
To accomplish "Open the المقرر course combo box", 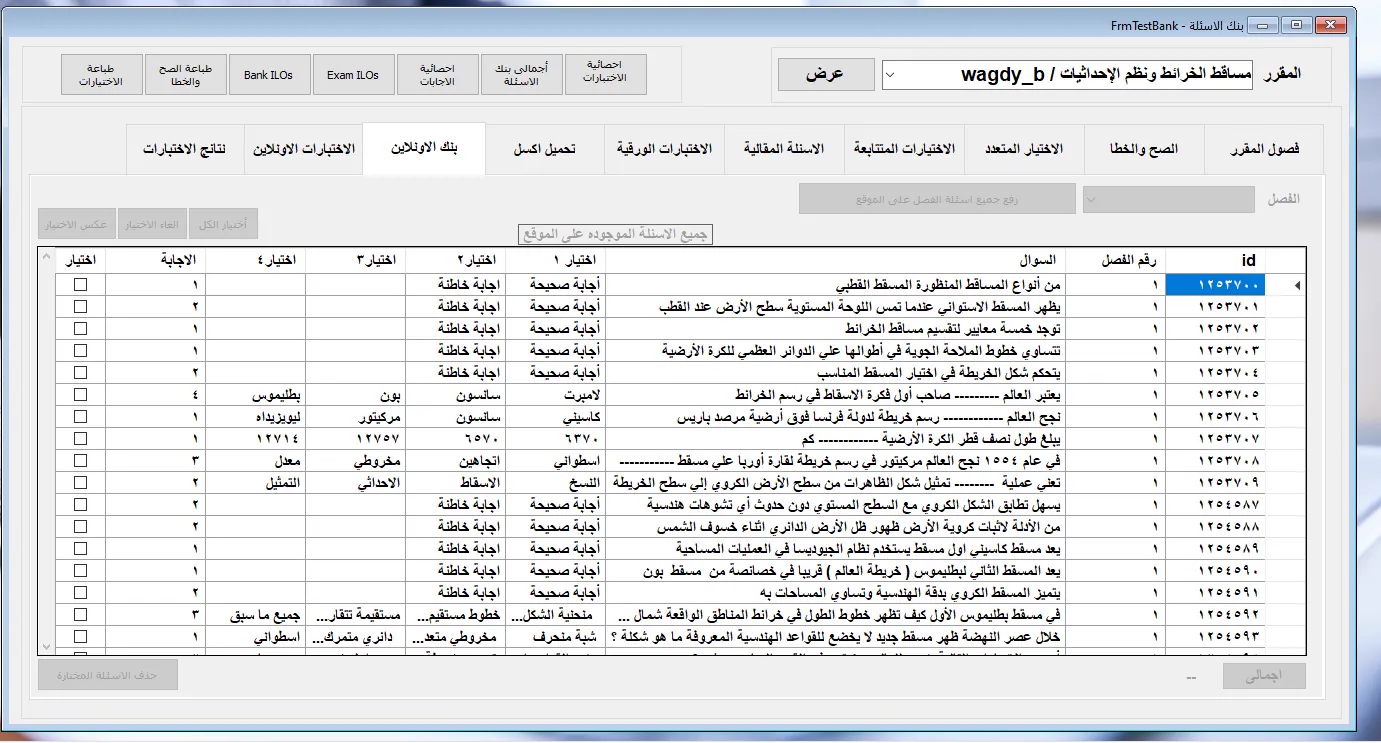I will (1067, 74).
